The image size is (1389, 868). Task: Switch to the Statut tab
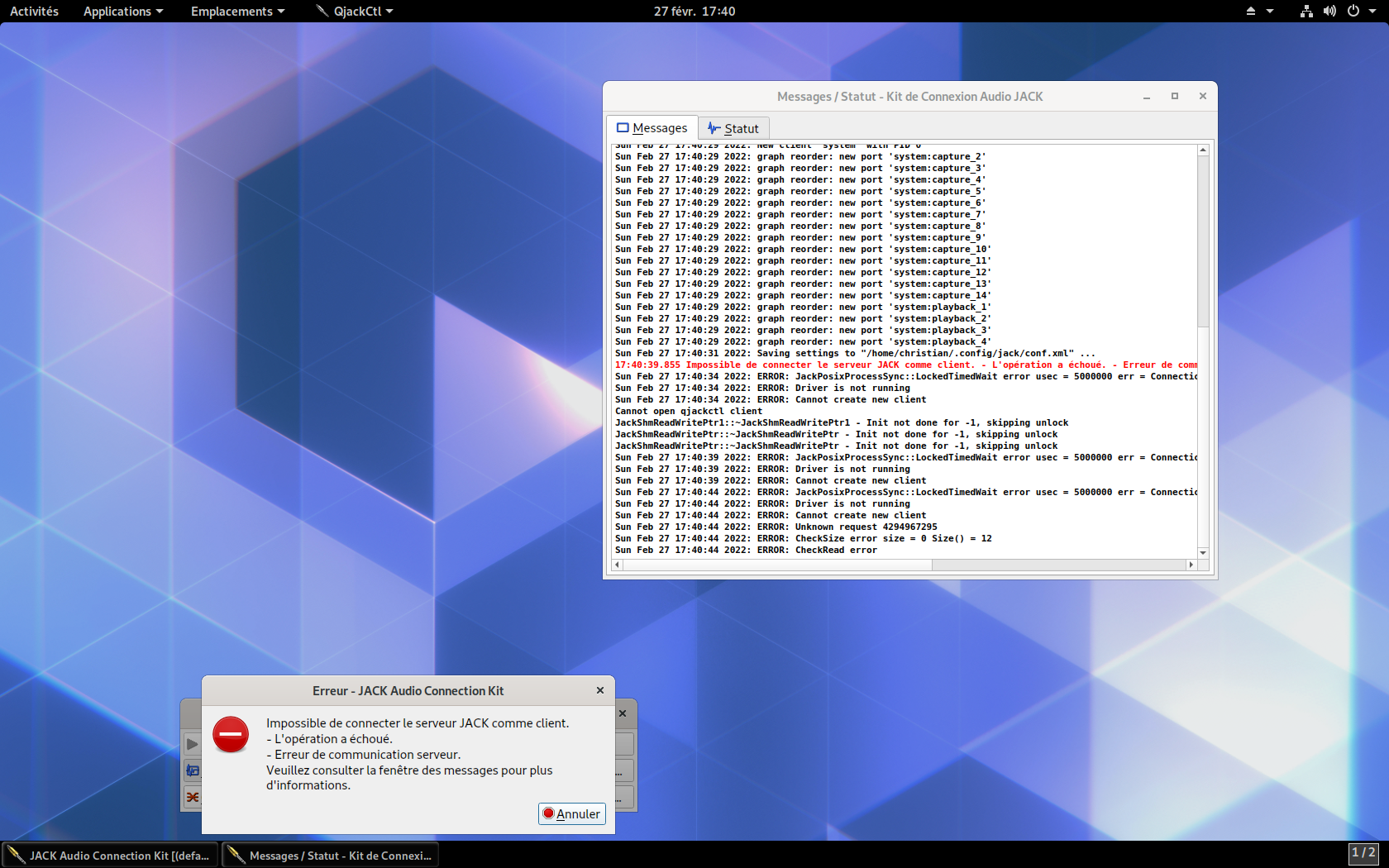pos(733,128)
